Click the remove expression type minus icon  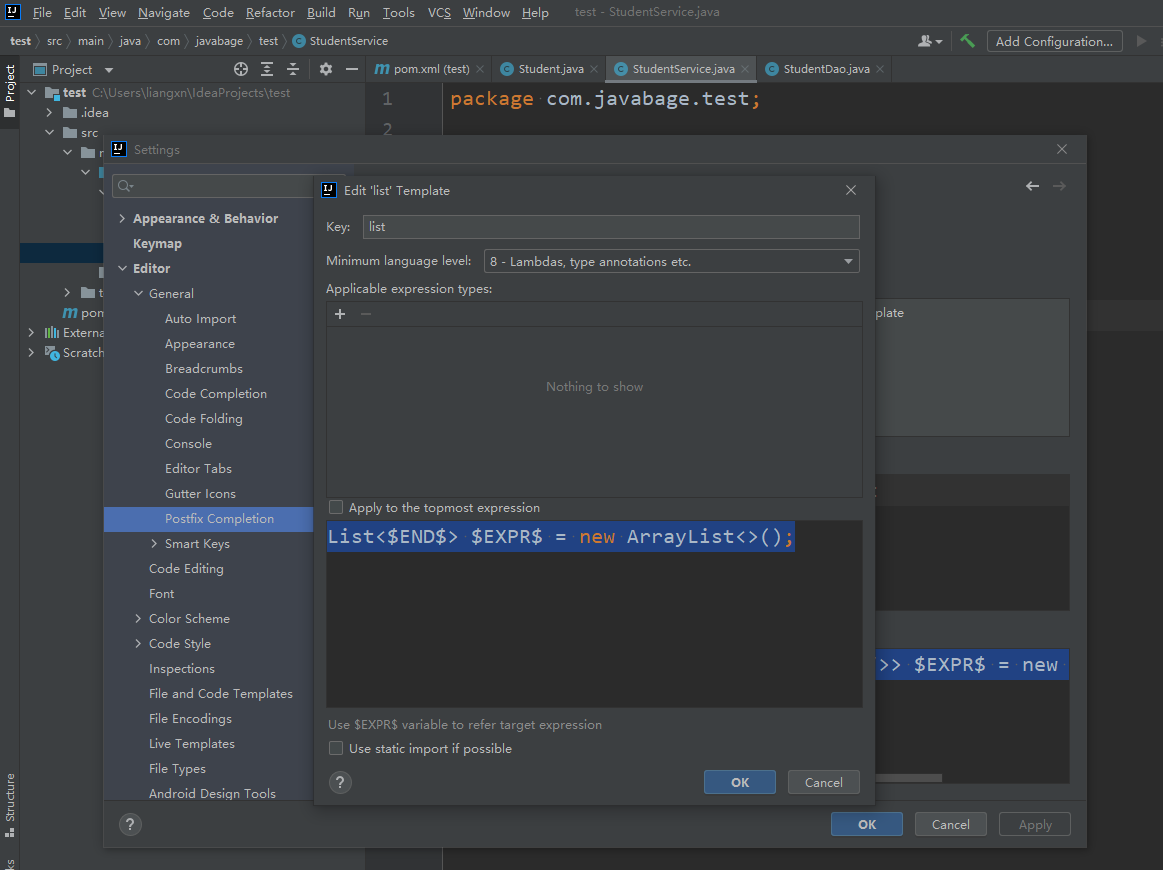pos(366,314)
